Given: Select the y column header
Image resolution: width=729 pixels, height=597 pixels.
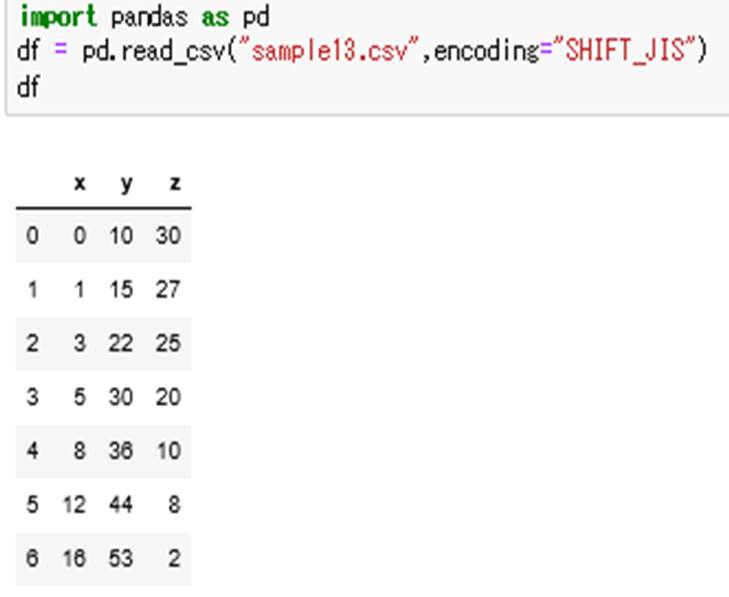Looking at the screenshot, I should (126, 185).
